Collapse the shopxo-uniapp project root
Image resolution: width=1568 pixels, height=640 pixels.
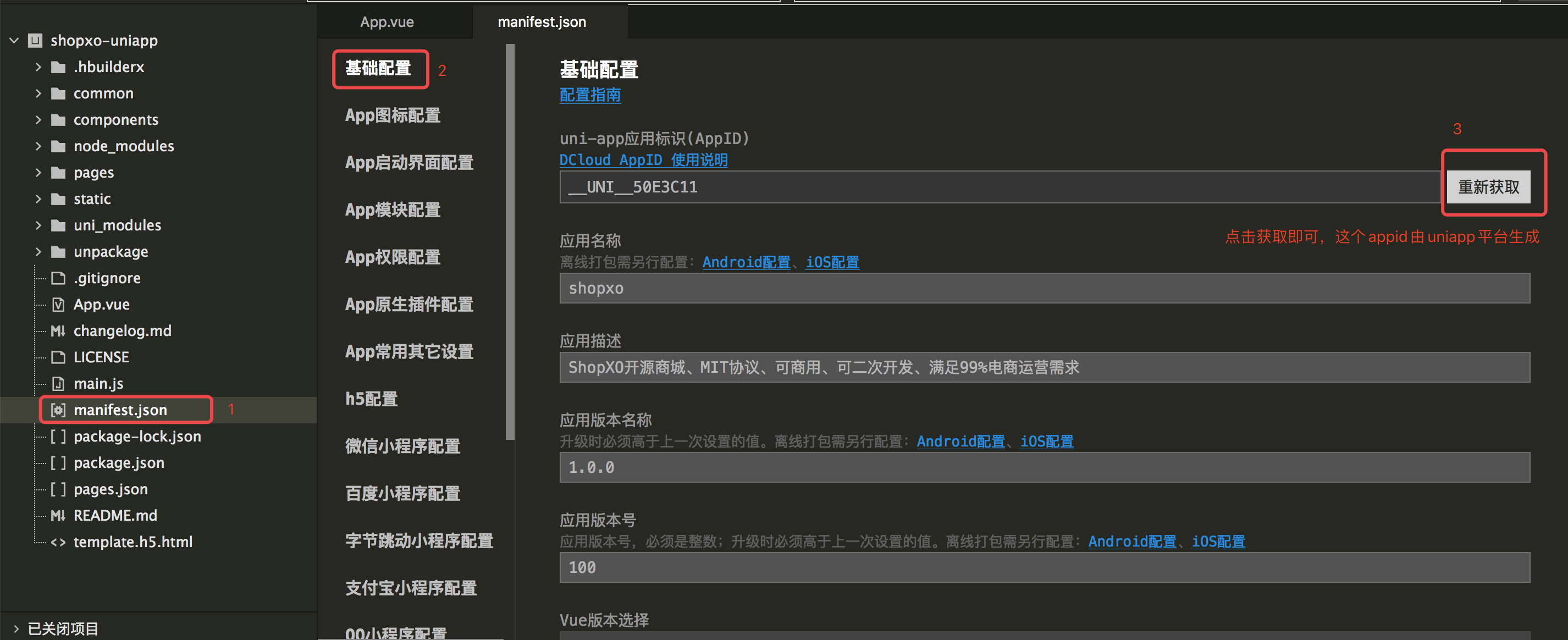coord(14,41)
